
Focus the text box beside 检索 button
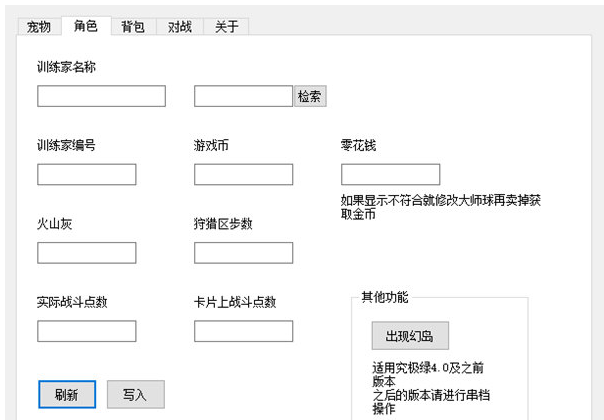(243, 96)
